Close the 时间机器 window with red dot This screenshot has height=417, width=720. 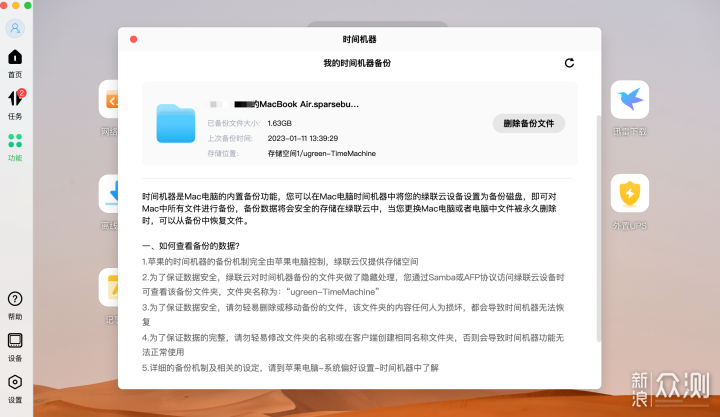coord(134,39)
